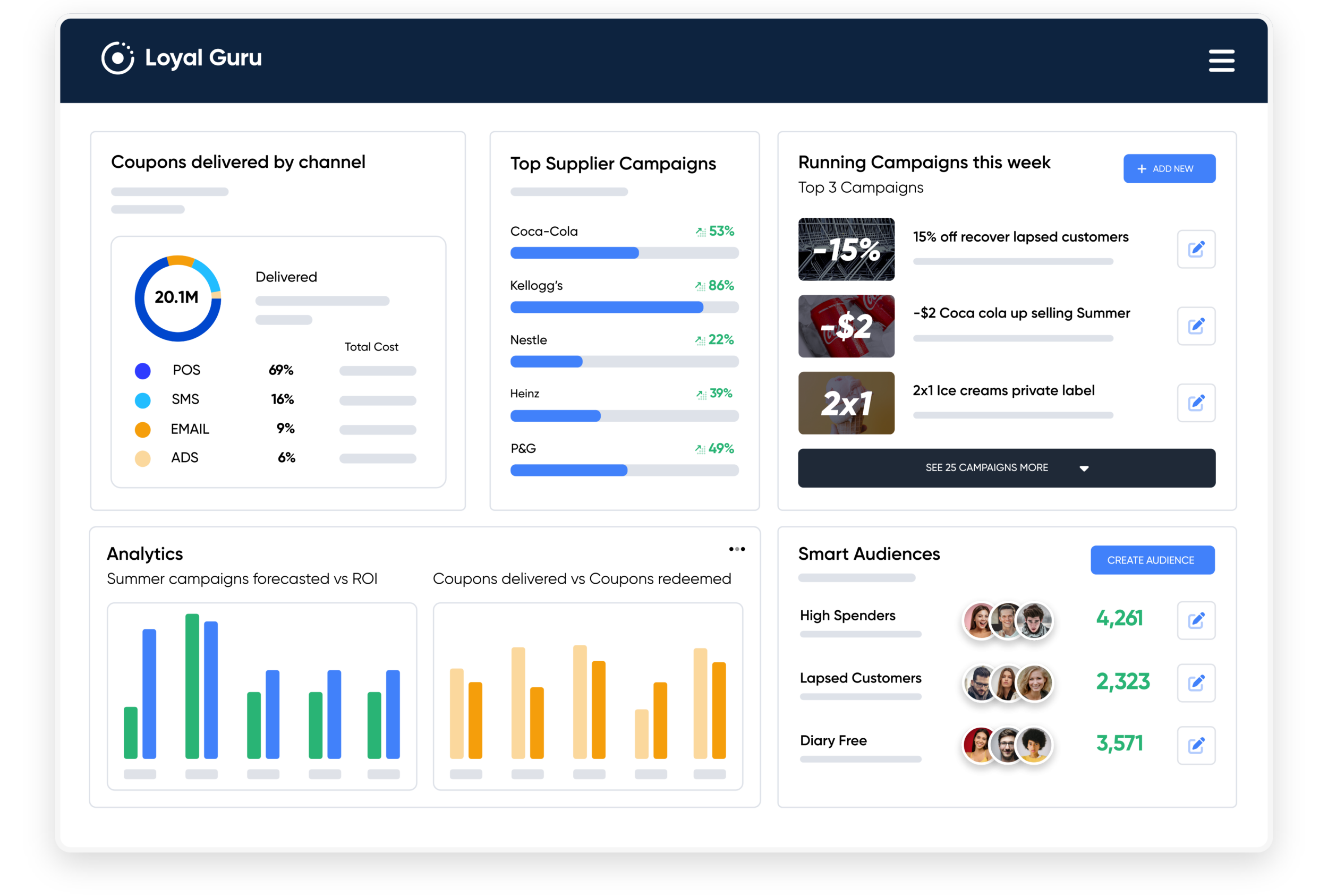Click the Create Audience button

(1152, 560)
